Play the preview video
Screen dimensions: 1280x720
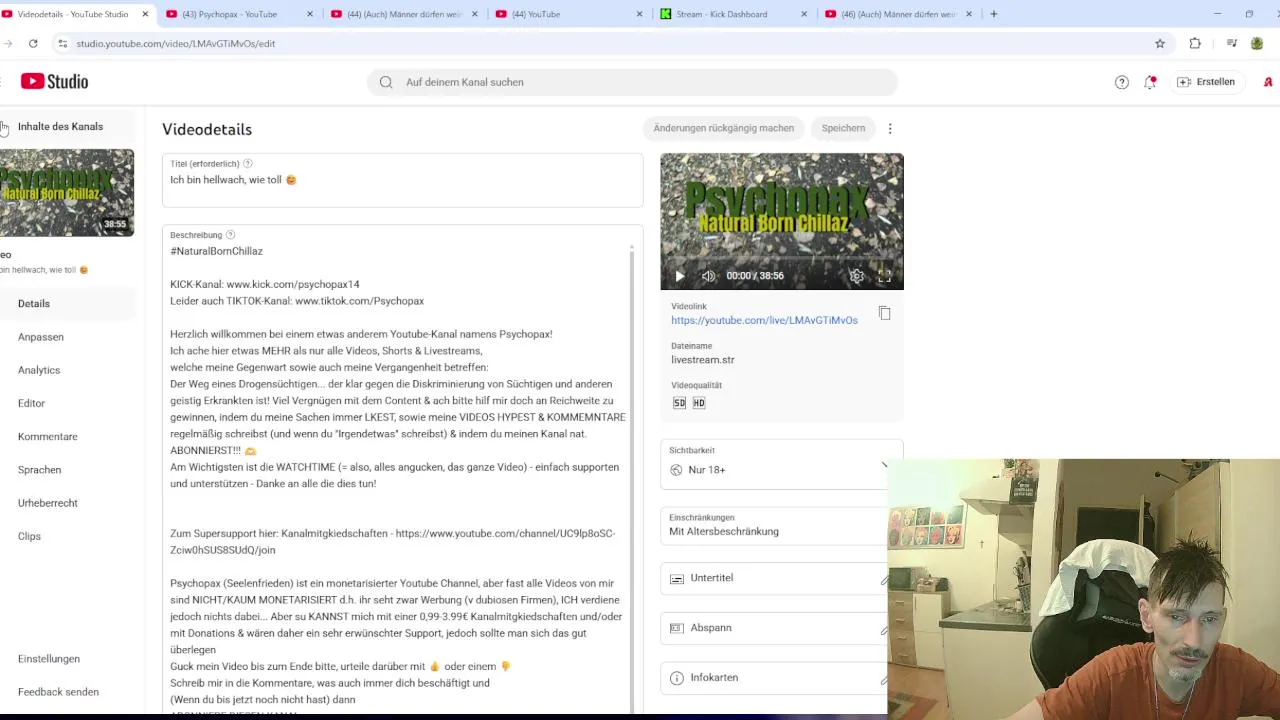pyautogui.click(x=680, y=276)
